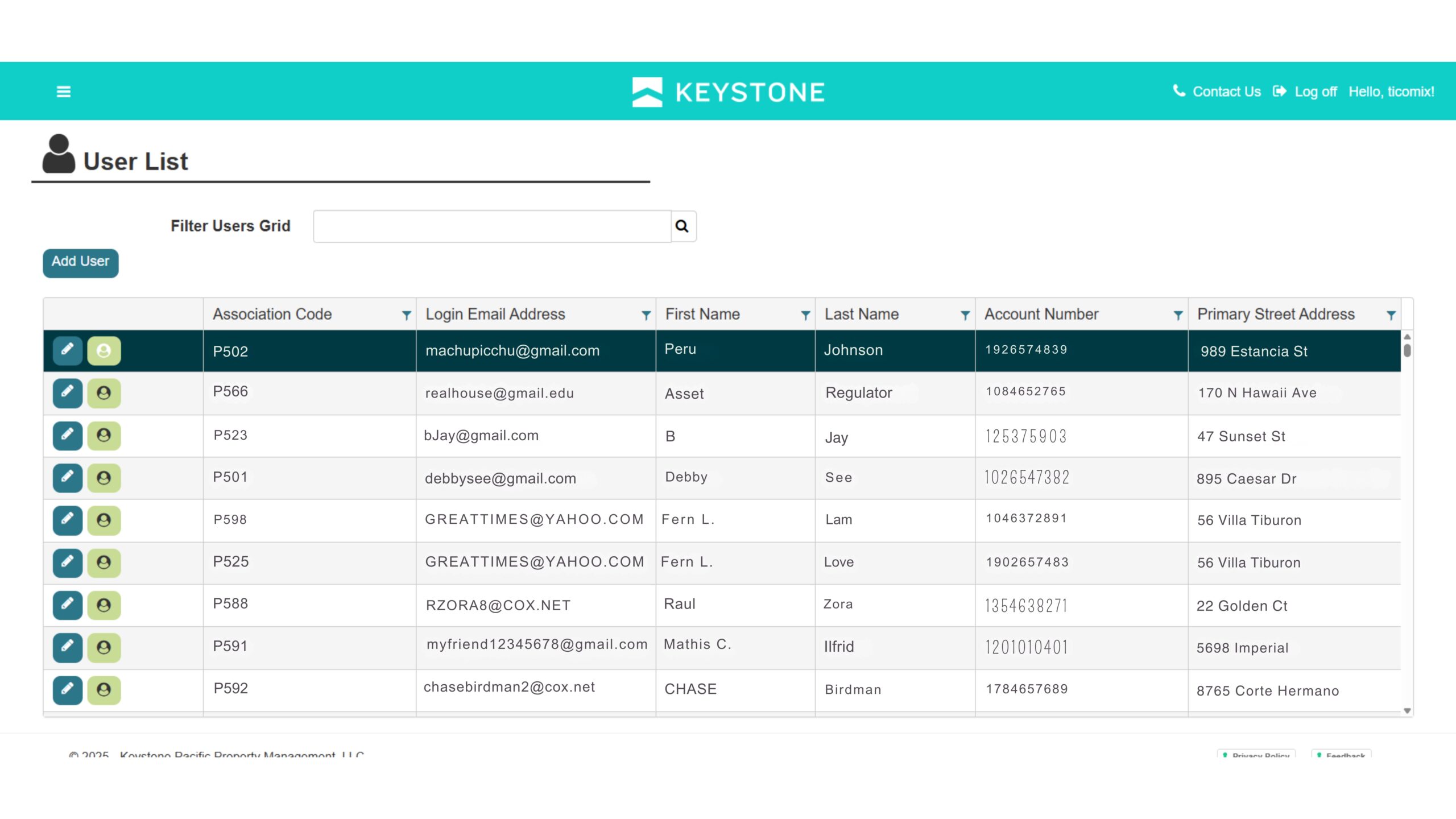Select the Birdman last name cell
This screenshot has width=1456, height=819.
click(x=895, y=690)
